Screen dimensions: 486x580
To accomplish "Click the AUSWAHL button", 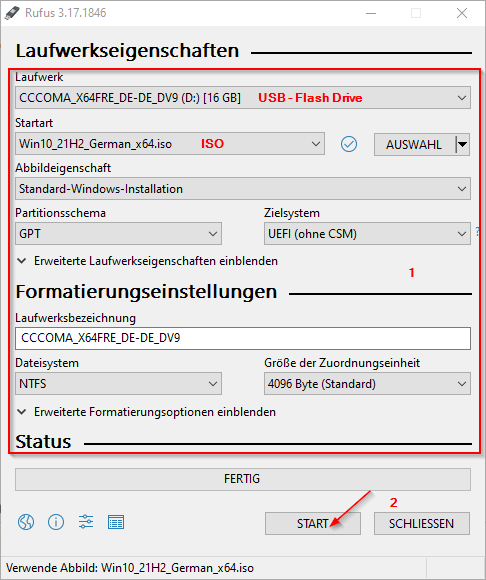I will pyautogui.click(x=414, y=144).
